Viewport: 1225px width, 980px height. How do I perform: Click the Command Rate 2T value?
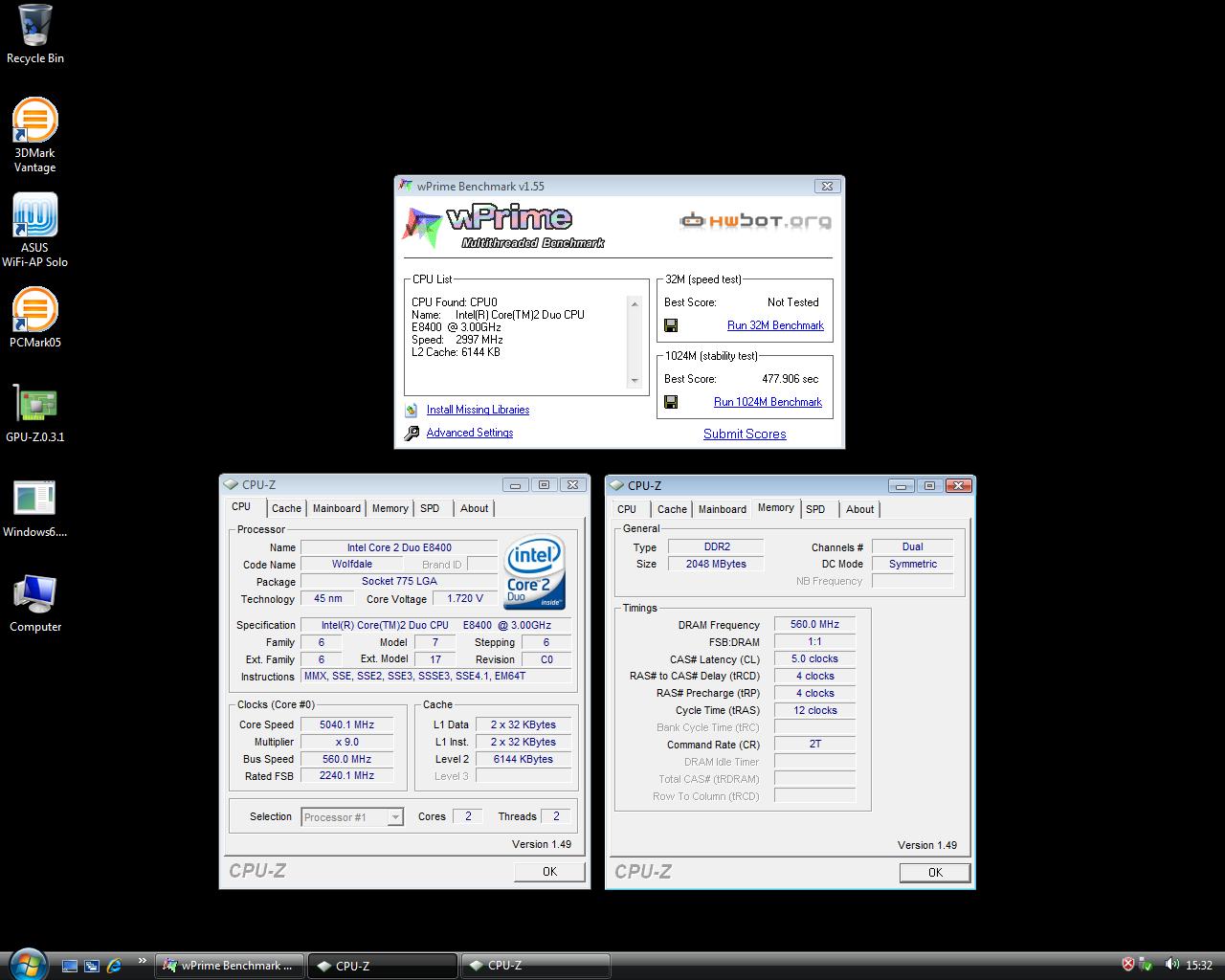814,744
